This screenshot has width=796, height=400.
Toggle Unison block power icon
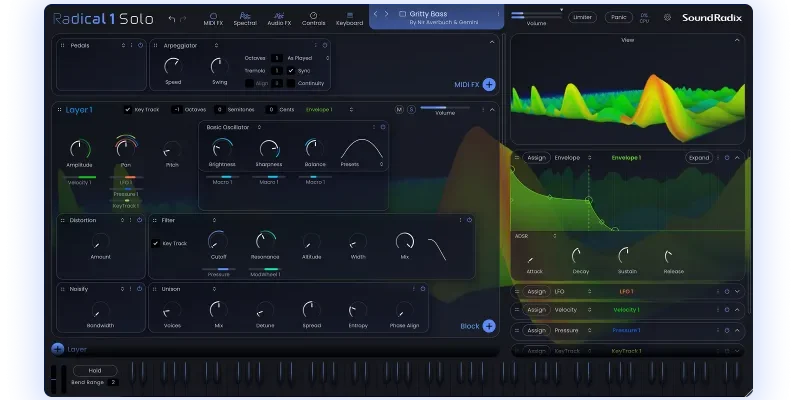pos(422,289)
